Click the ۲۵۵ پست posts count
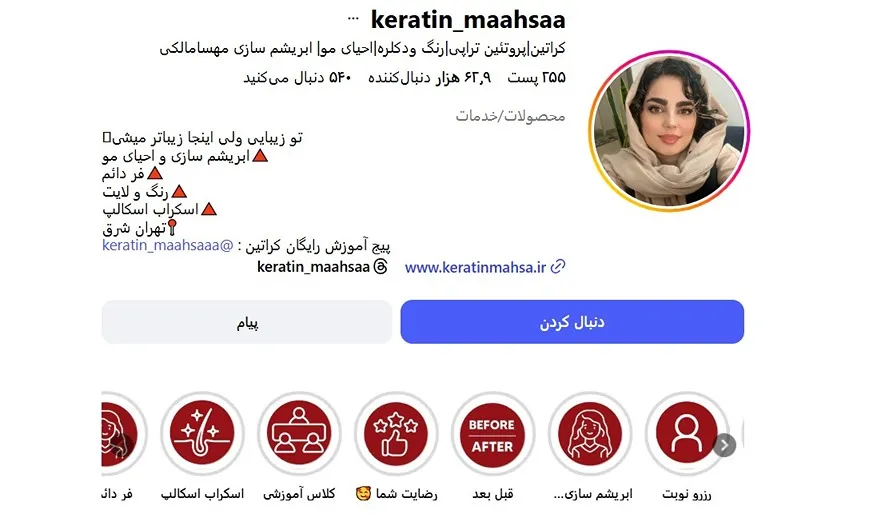The width and height of the screenshot is (873, 522). [536, 77]
